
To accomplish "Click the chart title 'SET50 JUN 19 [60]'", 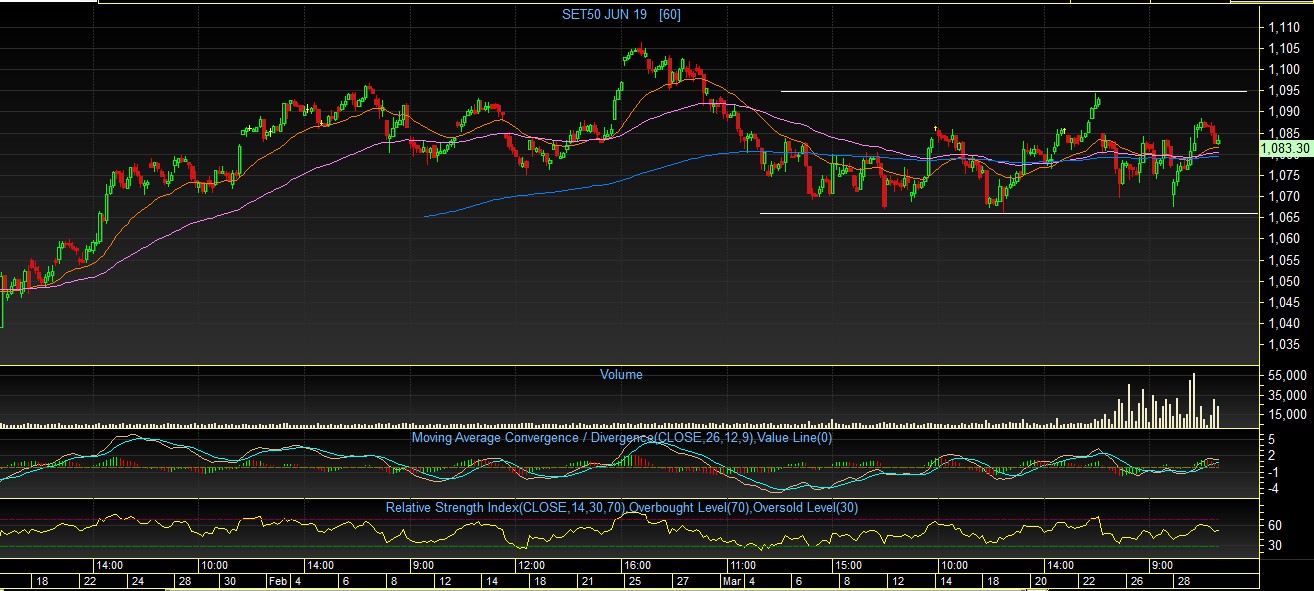I will [621, 14].
